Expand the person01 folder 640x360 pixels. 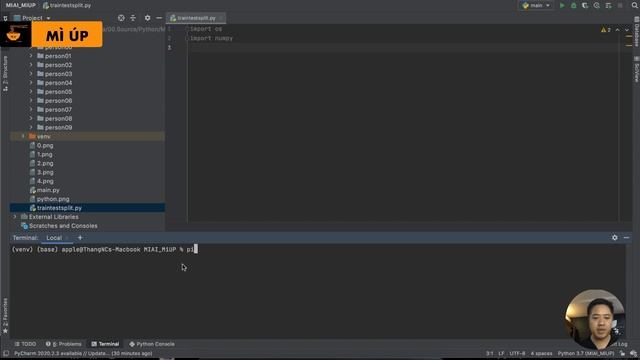(31, 56)
